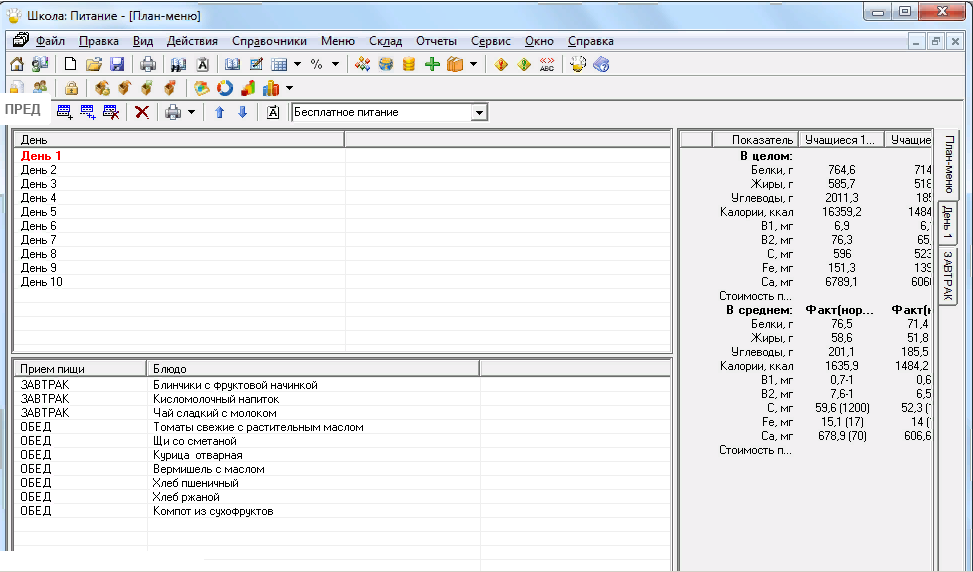The image size is (973, 572).
Task: Open the Отчеты menu
Action: (436, 41)
